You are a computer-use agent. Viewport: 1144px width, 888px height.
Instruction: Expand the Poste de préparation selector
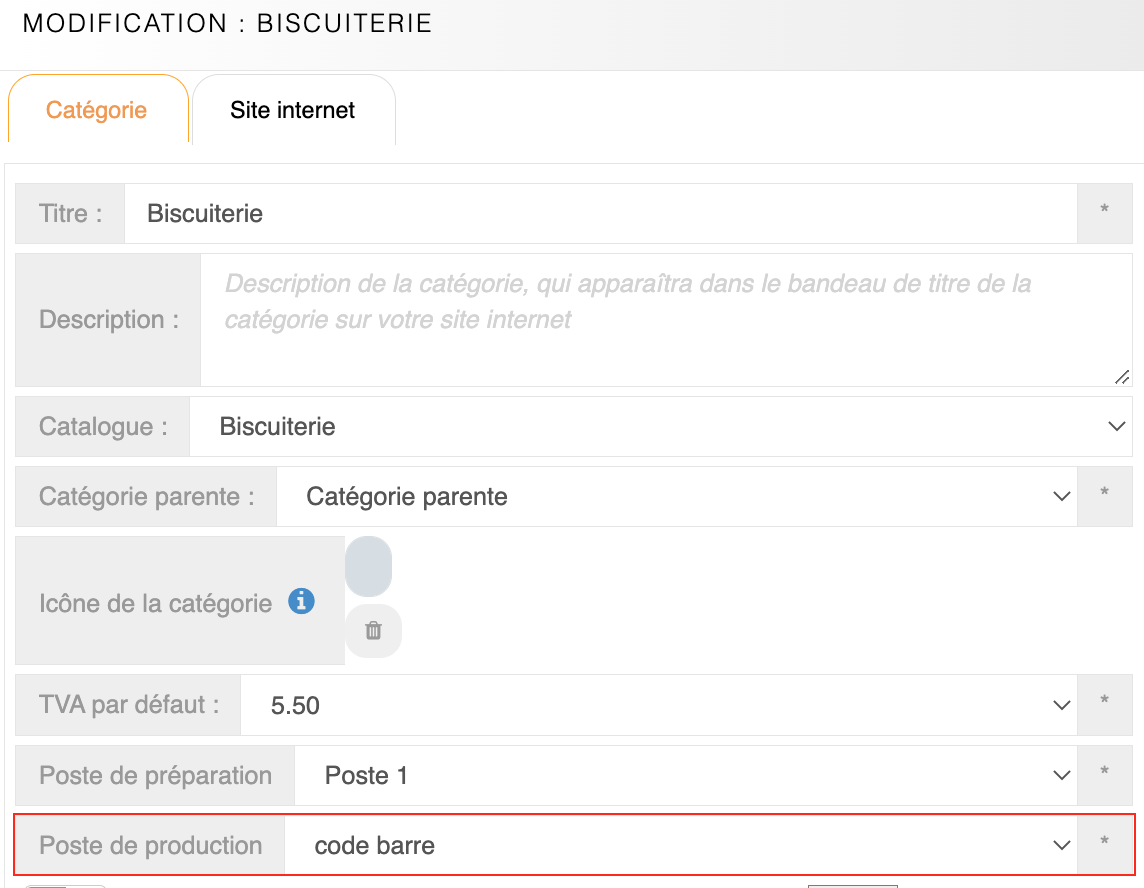(685, 775)
